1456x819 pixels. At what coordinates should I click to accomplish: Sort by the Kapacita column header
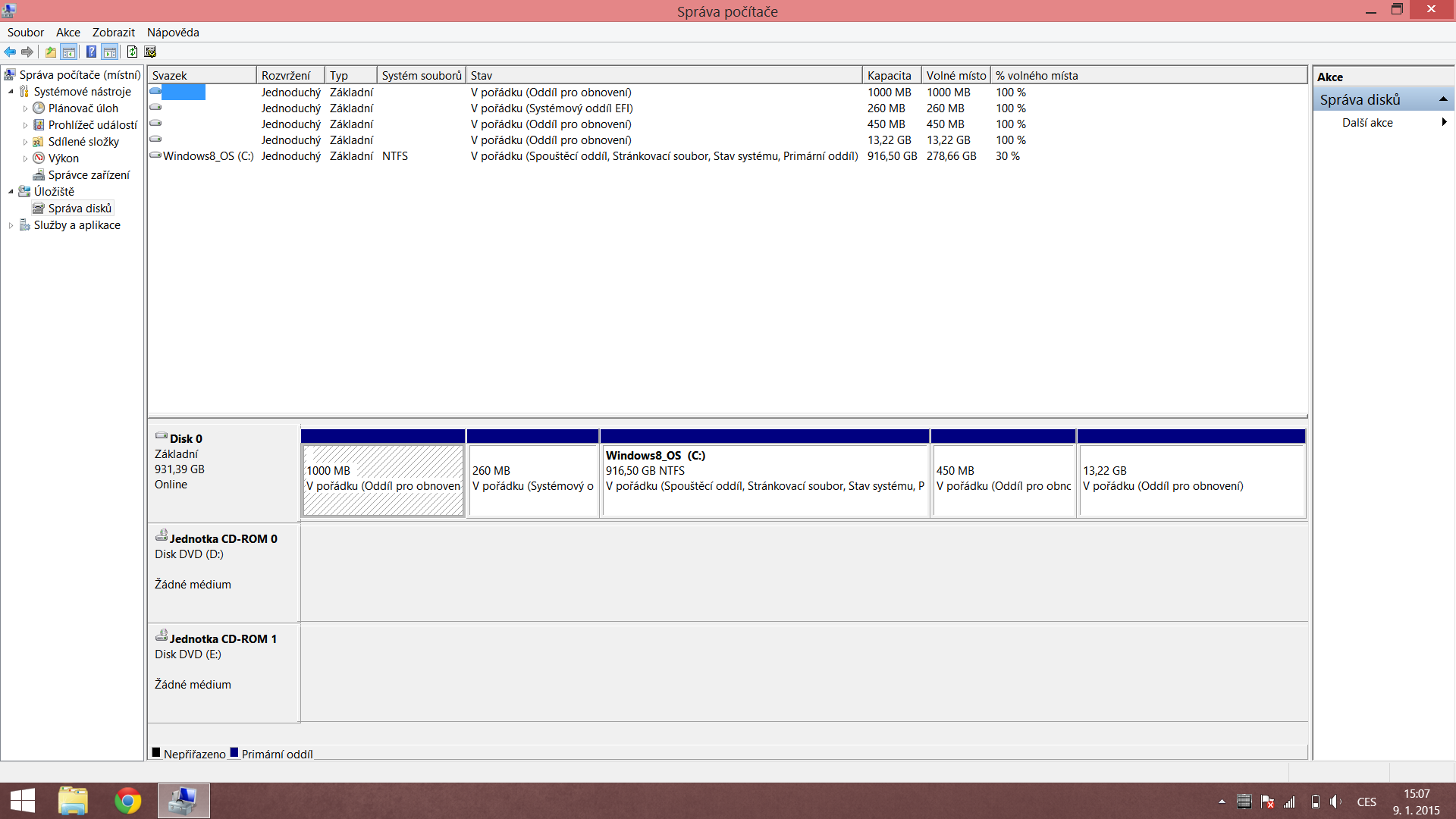click(890, 76)
